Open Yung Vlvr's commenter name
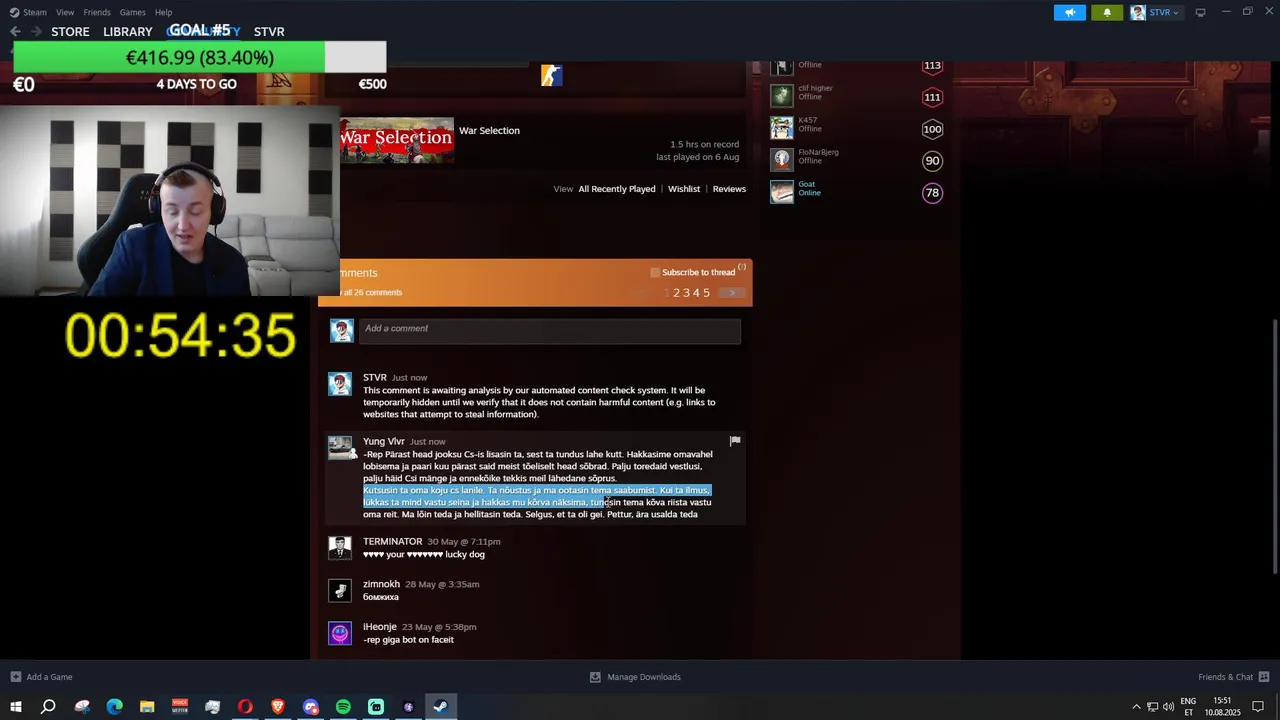 [x=384, y=441]
